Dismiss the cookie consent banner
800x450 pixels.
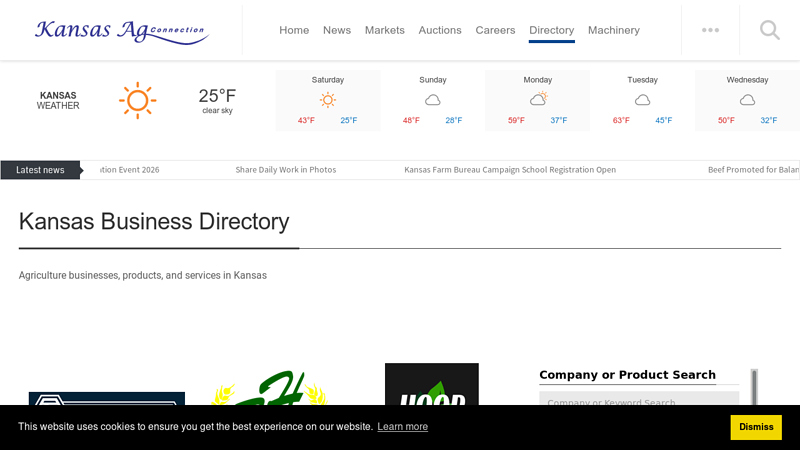(x=756, y=427)
